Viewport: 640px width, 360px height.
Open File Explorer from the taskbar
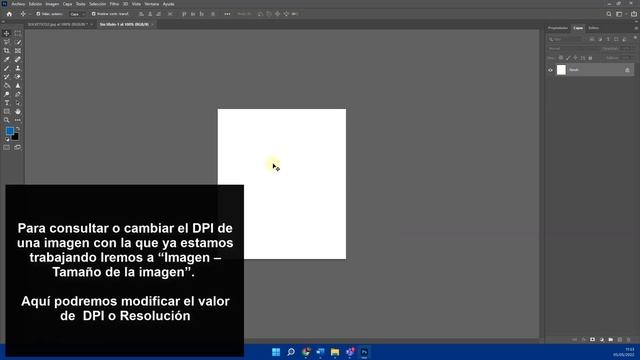(x=335, y=352)
